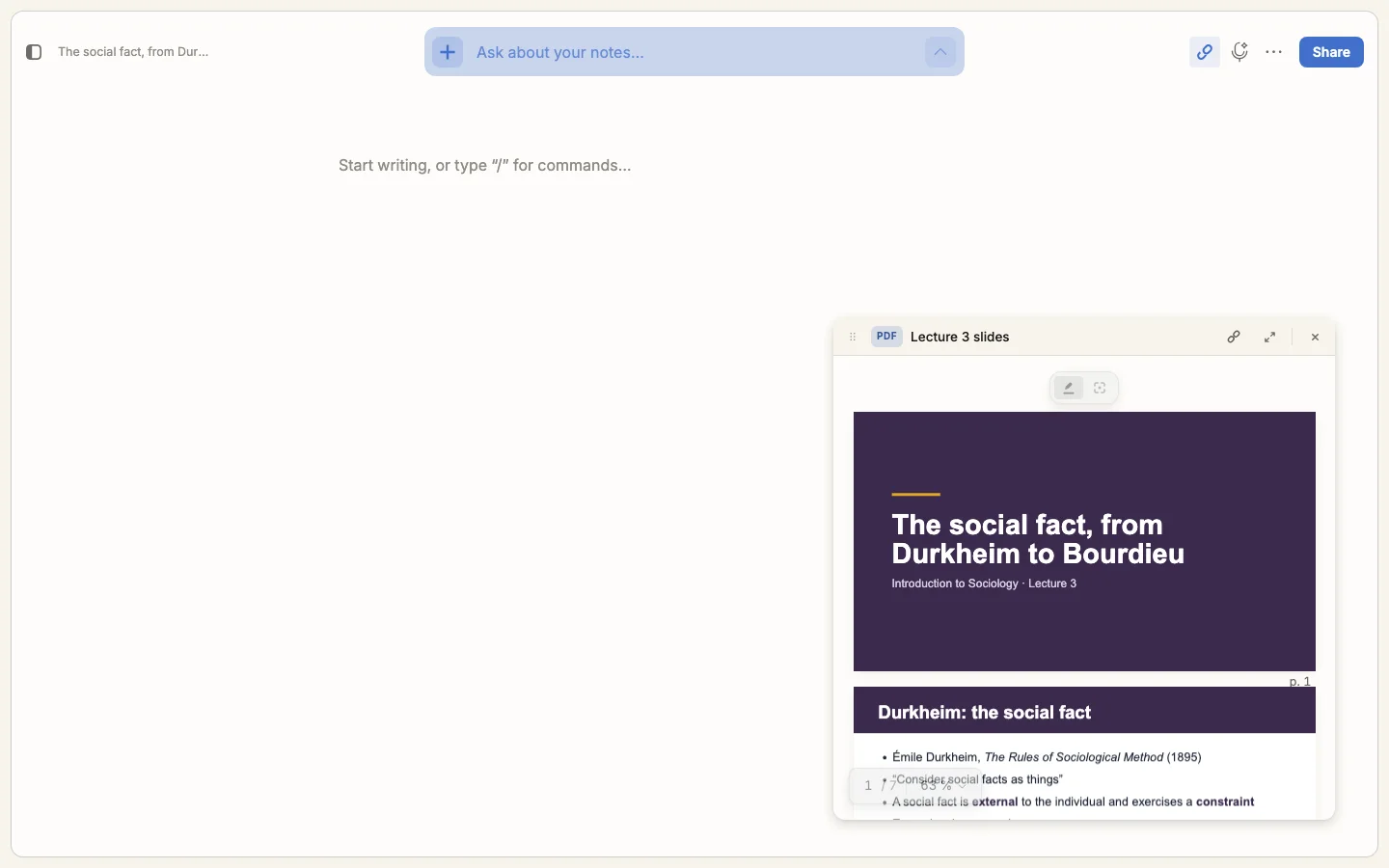Select the highlighter tool in the PDF viewer
The height and width of the screenshot is (868, 1389).
[1069, 388]
